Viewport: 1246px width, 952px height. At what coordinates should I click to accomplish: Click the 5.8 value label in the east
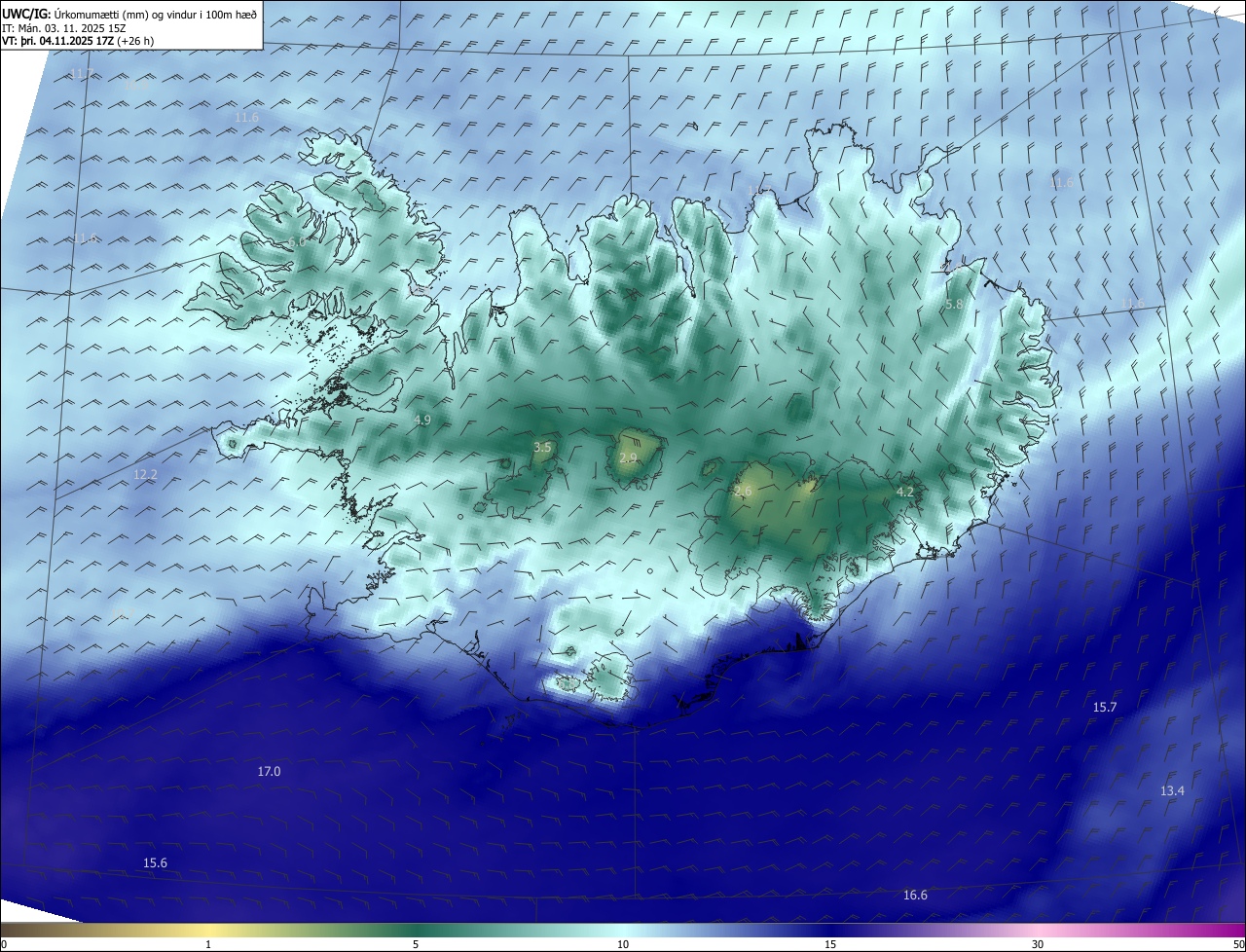(955, 305)
